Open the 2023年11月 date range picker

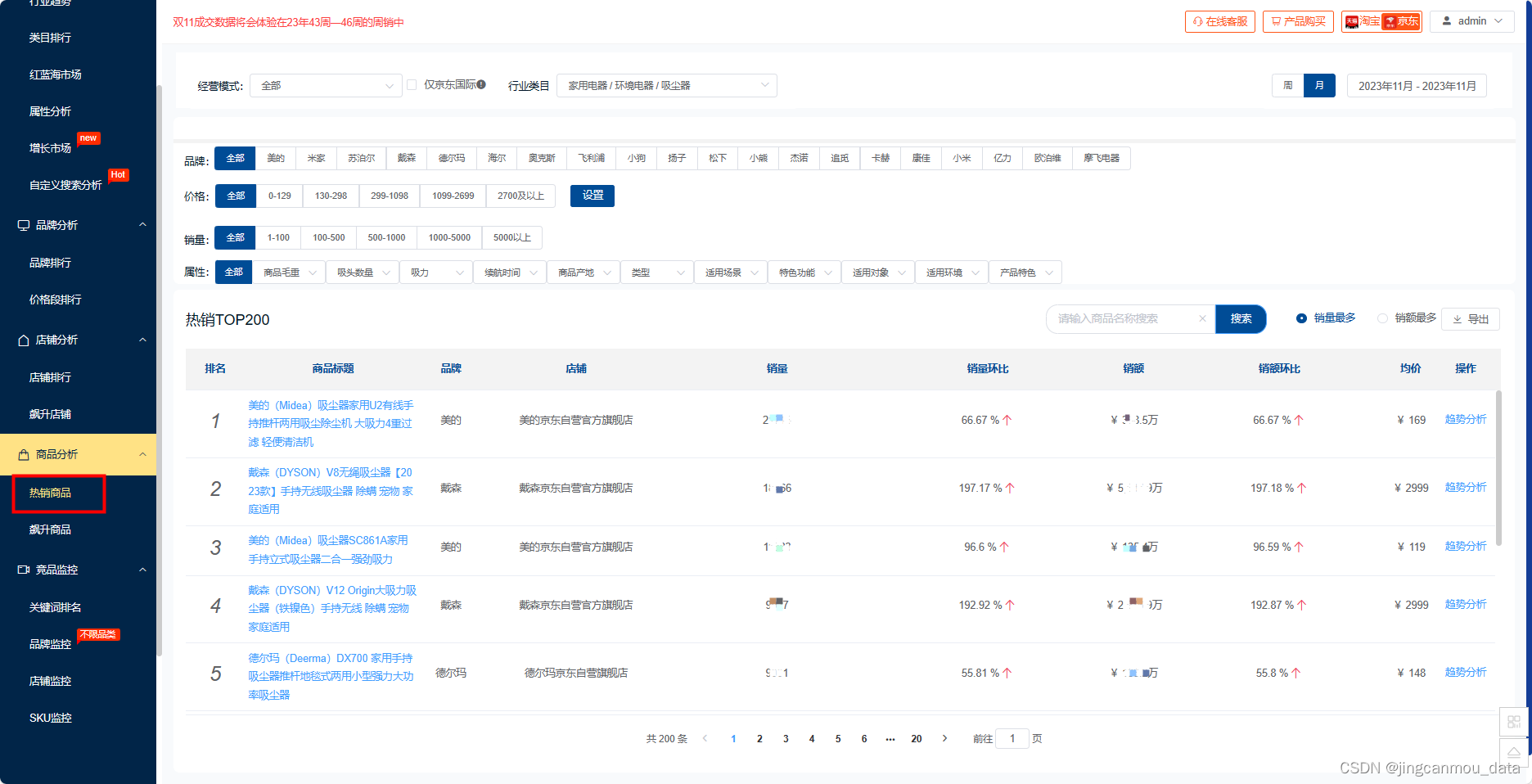pyautogui.click(x=1417, y=85)
